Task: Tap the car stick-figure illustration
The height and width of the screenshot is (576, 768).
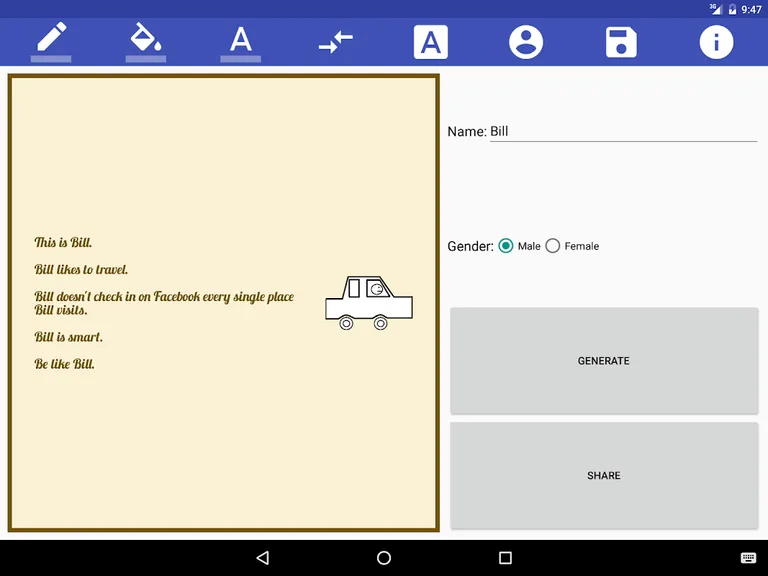Action: [x=368, y=302]
